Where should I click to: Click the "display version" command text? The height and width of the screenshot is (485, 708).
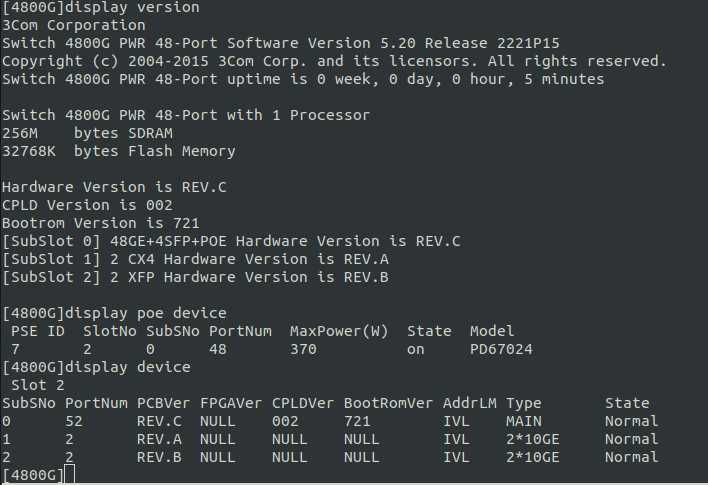tap(132, 7)
